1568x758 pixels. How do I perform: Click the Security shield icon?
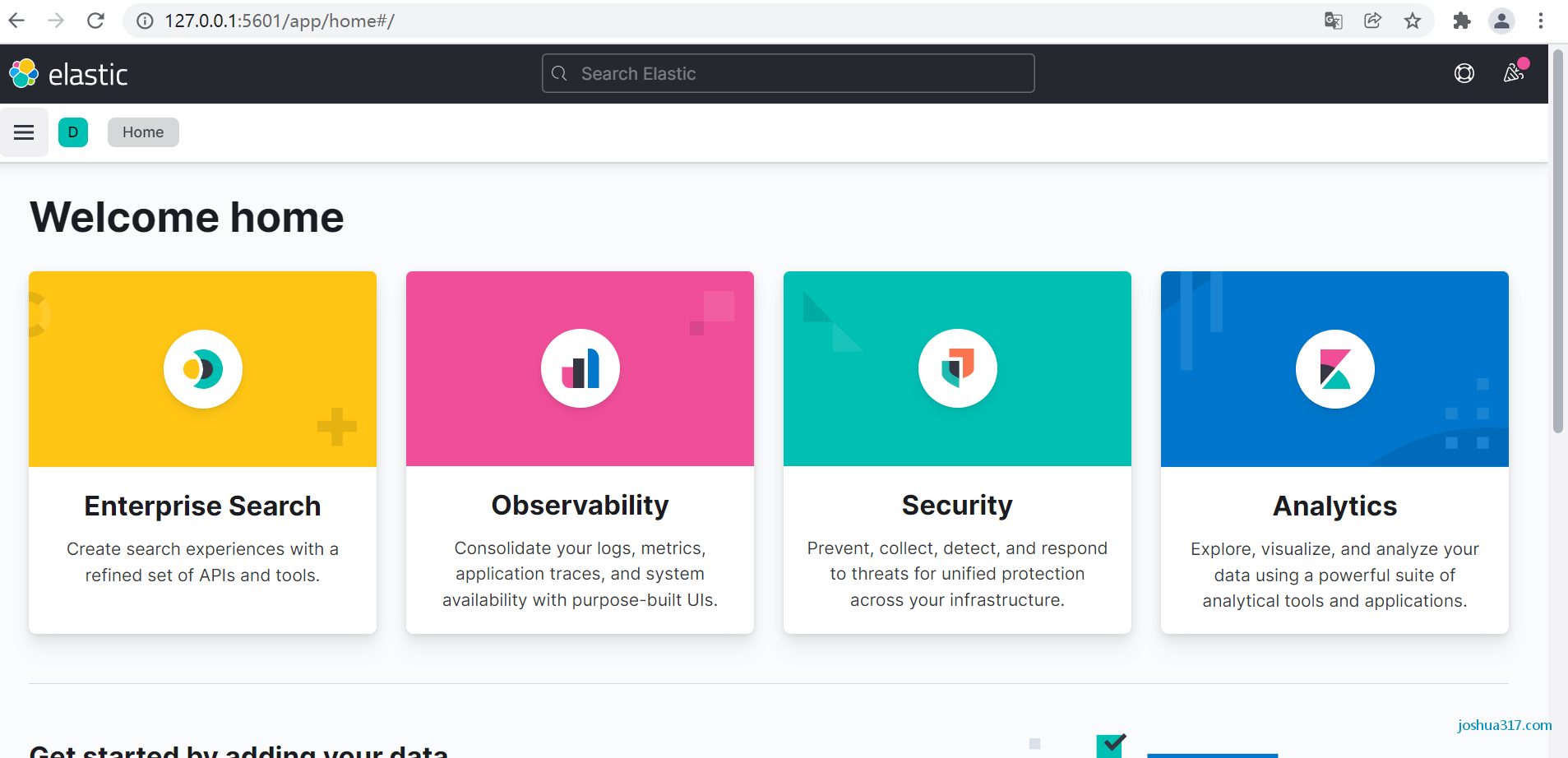pos(958,368)
